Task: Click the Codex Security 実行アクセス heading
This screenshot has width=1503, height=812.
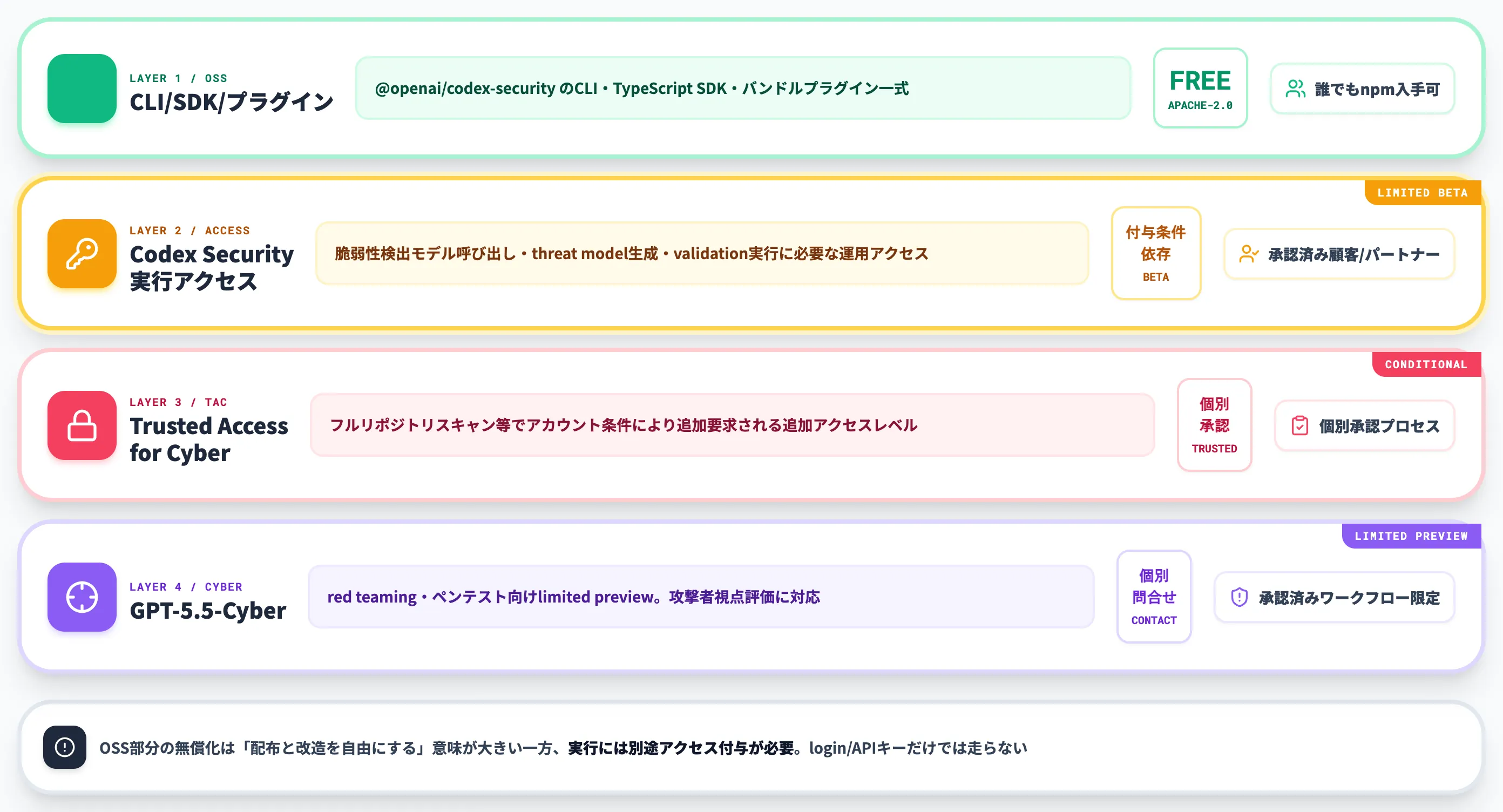Action: click(211, 267)
